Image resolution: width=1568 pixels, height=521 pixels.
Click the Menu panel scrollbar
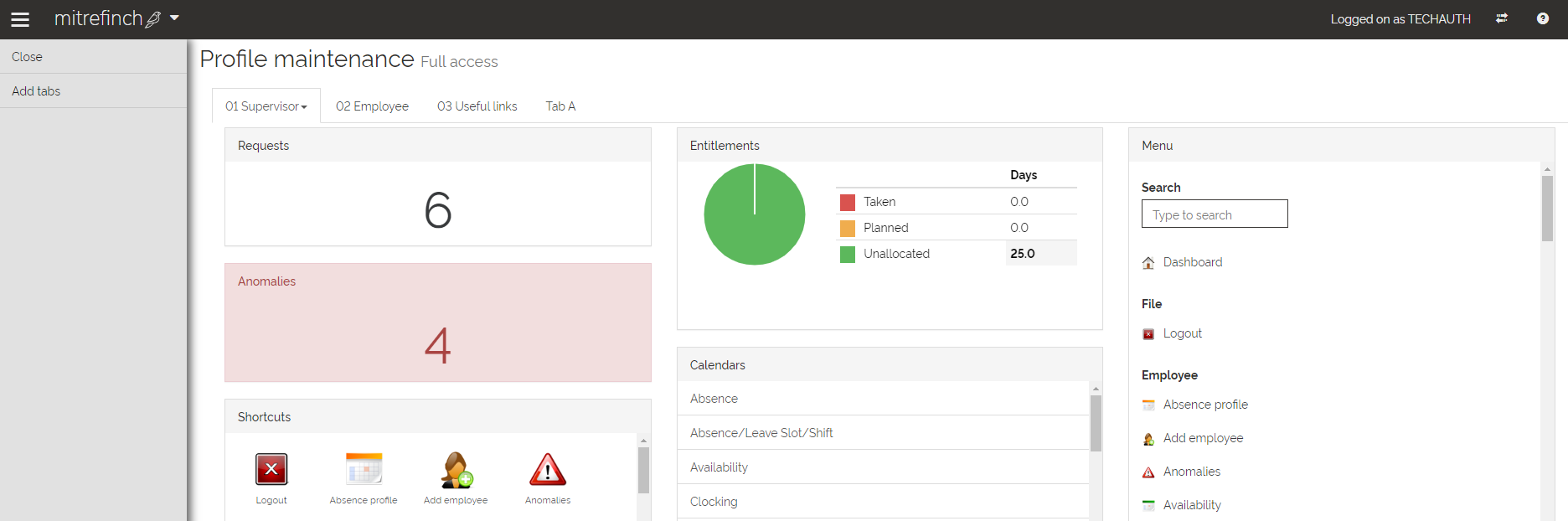[x=1547, y=208]
